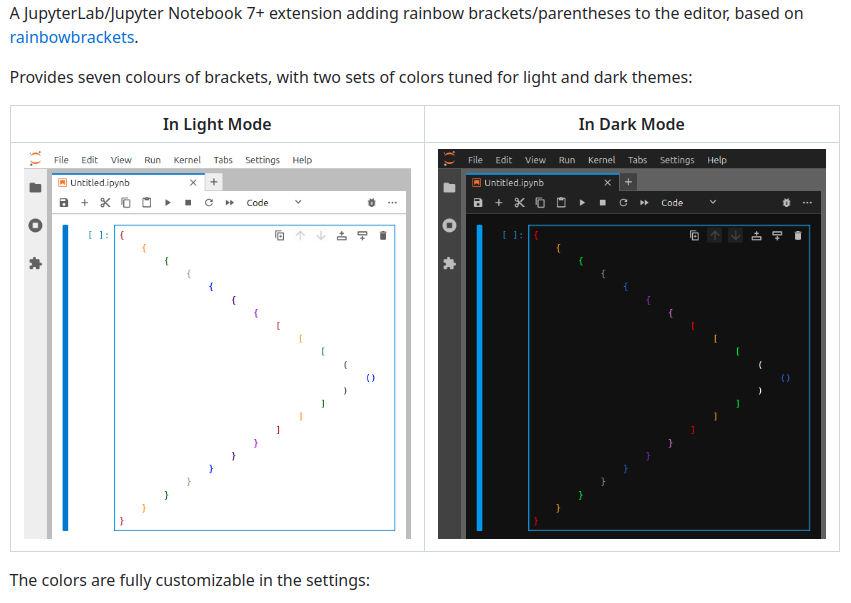Restart kernel icon in light mode toolbar

[x=209, y=202]
